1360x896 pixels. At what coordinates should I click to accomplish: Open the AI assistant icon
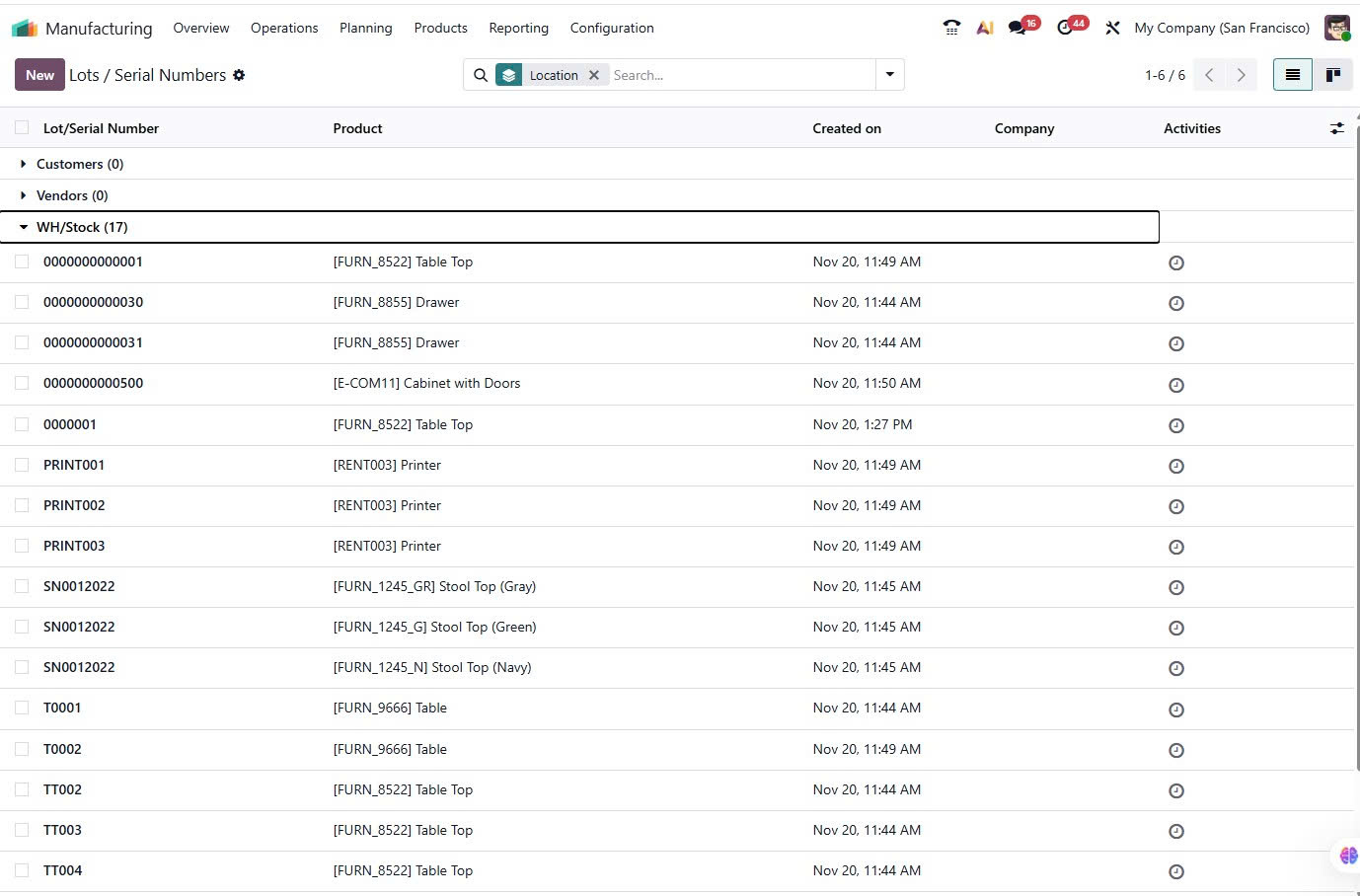point(984,28)
